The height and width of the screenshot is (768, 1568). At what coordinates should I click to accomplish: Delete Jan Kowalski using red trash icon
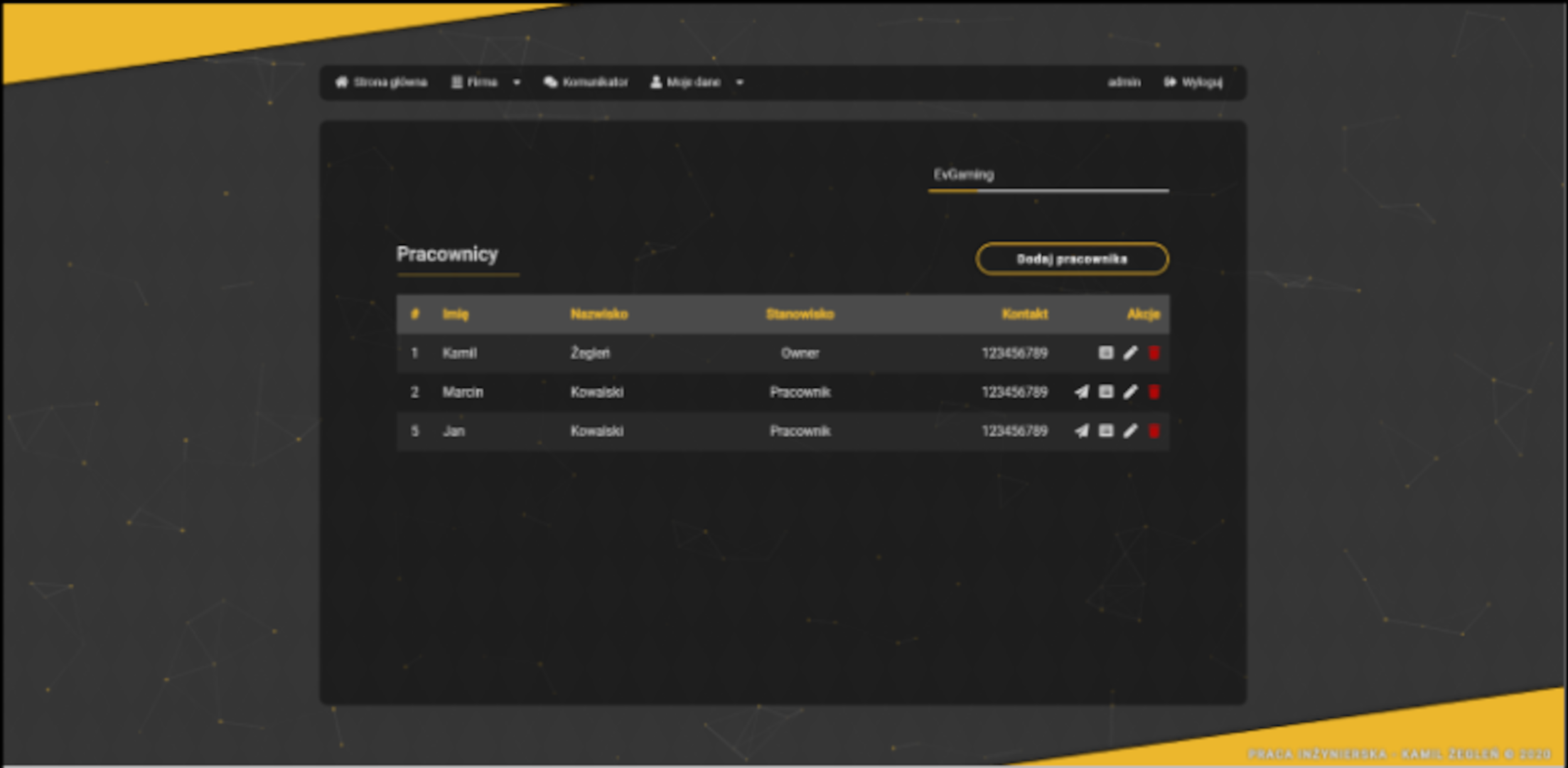tap(1154, 431)
